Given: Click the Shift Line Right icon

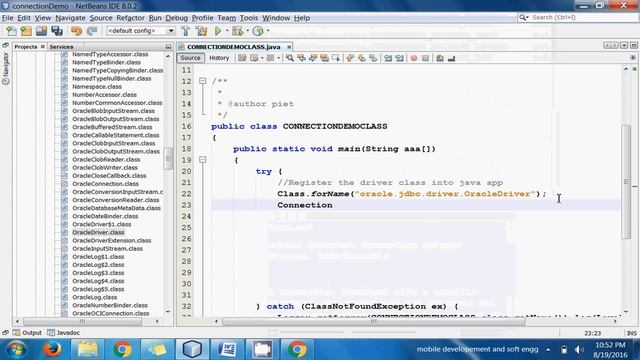Looking at the screenshot, I should [x=400, y=58].
